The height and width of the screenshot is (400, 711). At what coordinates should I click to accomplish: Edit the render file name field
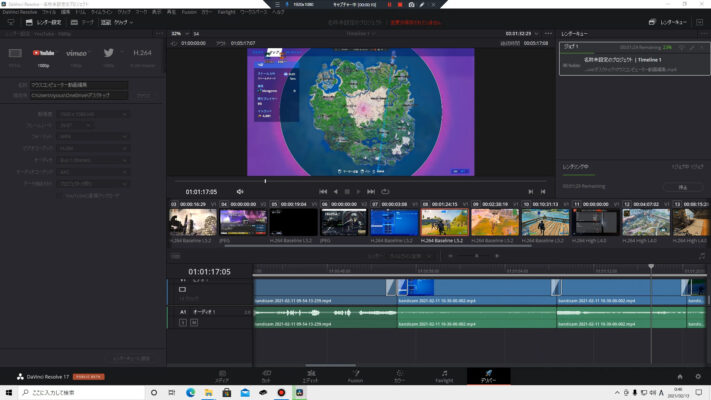[x=79, y=85]
